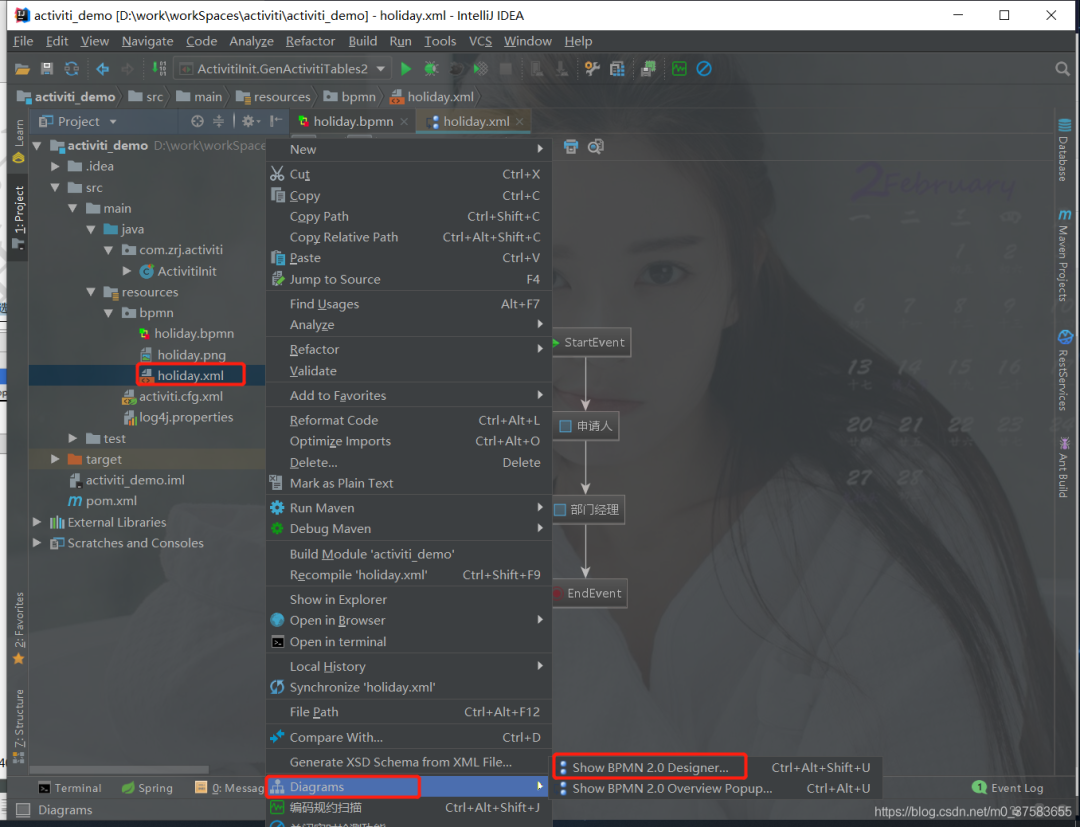Choose Show in Explorer

[x=409, y=600]
